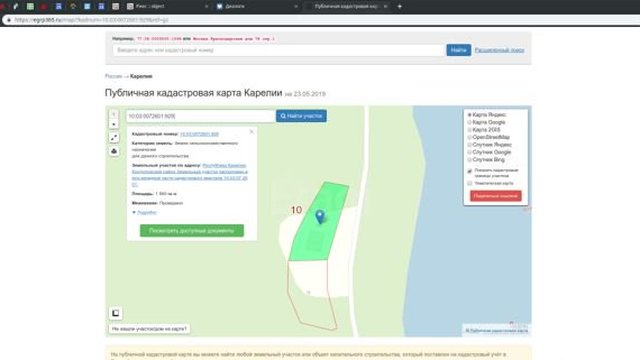Click the Россия breadcrumb link
This screenshot has width=640, height=360.
[113, 76]
